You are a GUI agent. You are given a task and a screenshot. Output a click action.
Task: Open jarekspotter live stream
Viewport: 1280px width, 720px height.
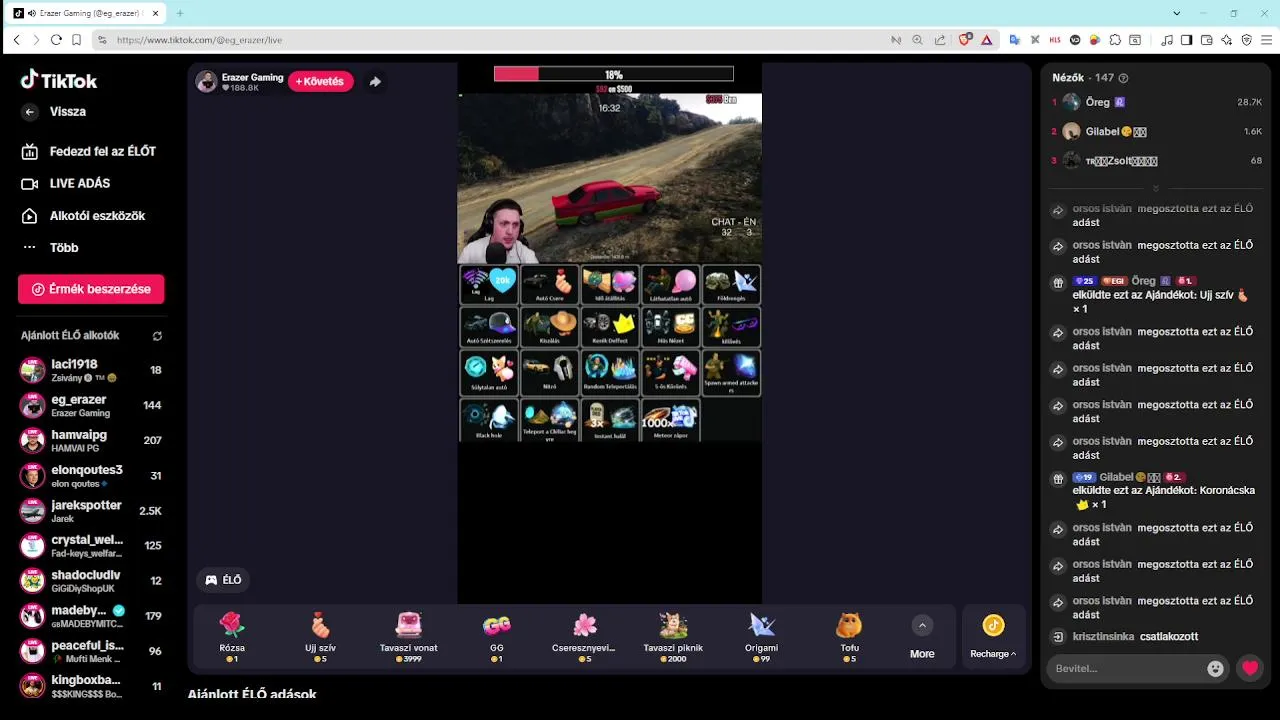(x=91, y=511)
